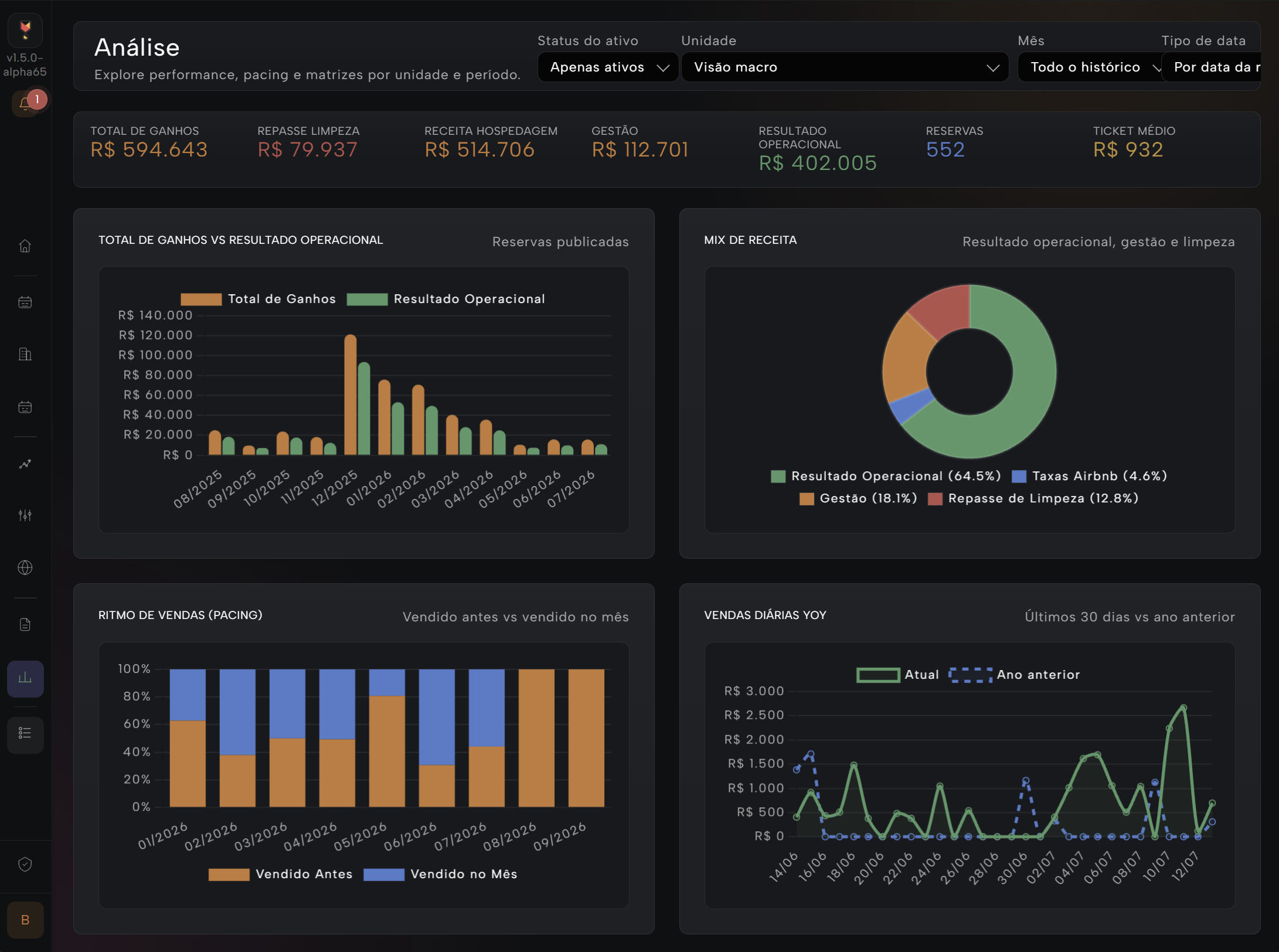The height and width of the screenshot is (952, 1279).
Task: Click the Total de Ganhos R$ 594.643 value
Action: click(x=149, y=149)
